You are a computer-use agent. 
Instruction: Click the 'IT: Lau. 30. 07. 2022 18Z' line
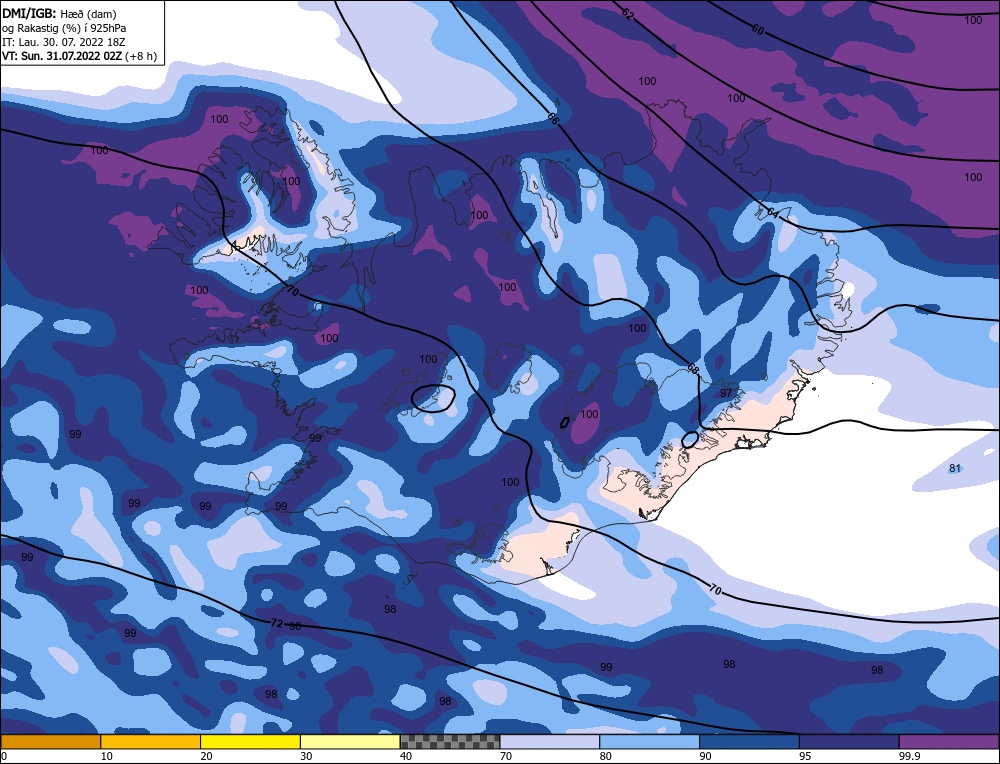coord(63,42)
